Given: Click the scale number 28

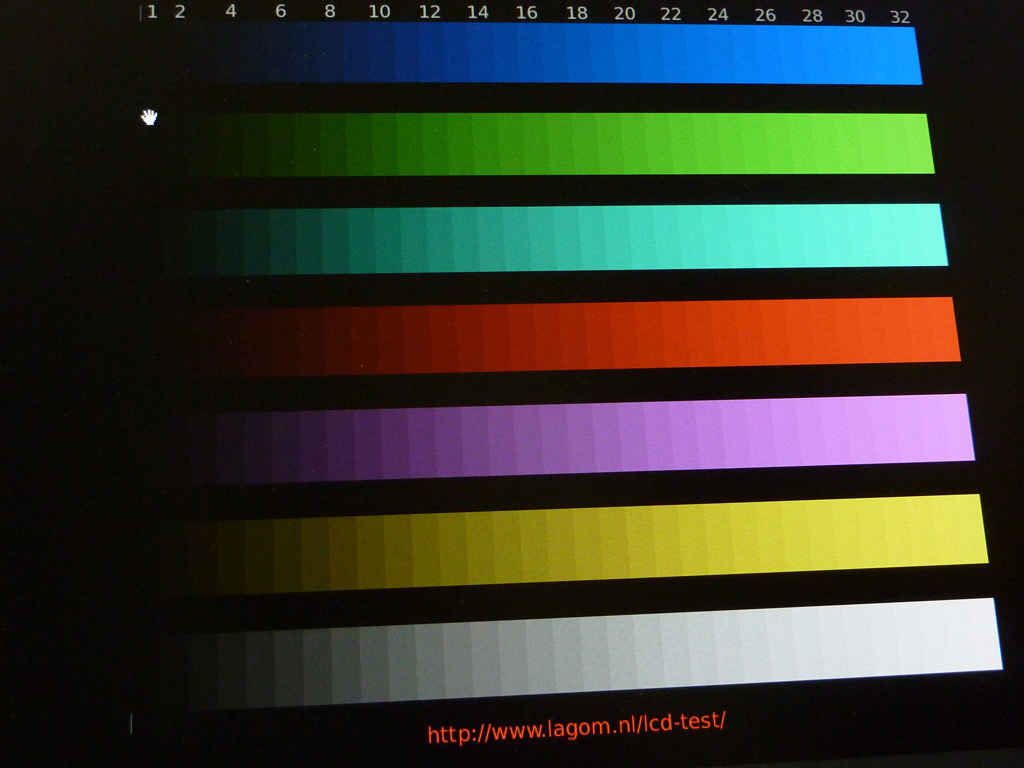Looking at the screenshot, I should pyautogui.click(x=812, y=16).
